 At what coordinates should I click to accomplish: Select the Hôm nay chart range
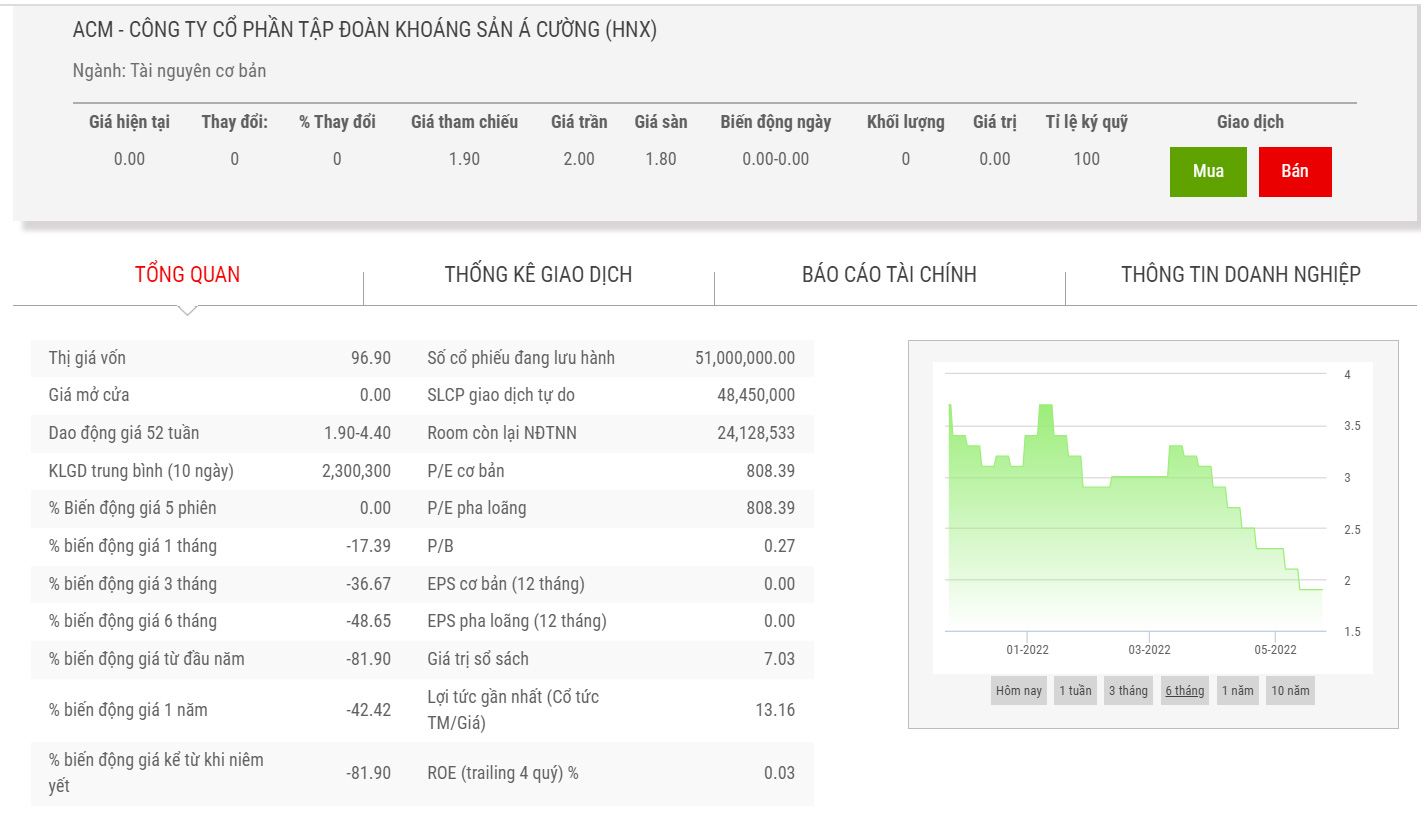(1018, 691)
